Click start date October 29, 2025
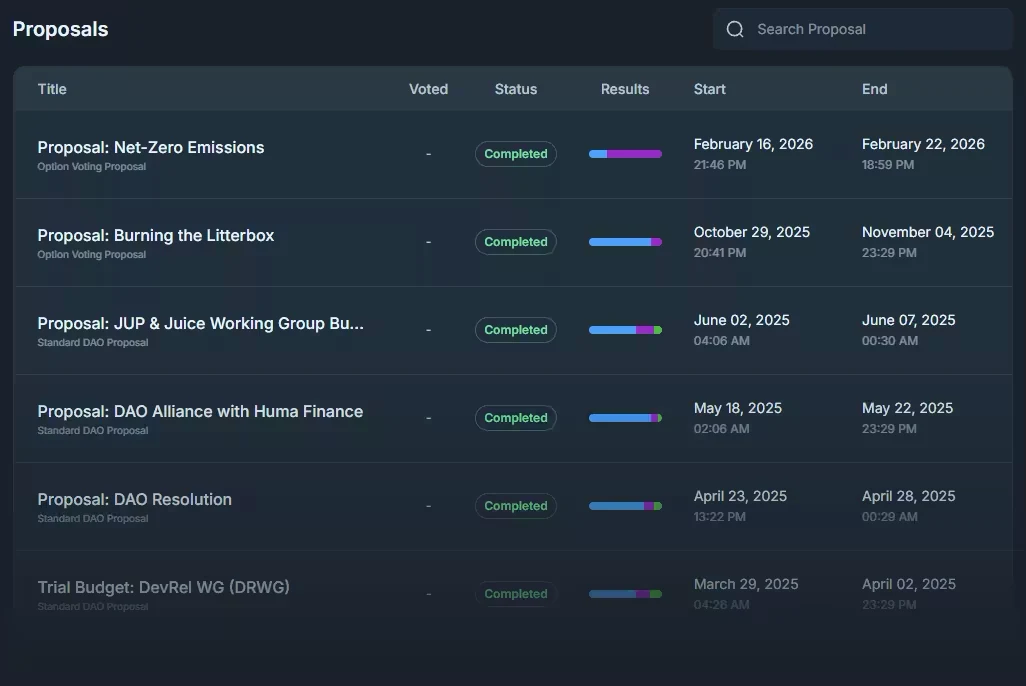This screenshot has width=1026, height=686. click(752, 232)
